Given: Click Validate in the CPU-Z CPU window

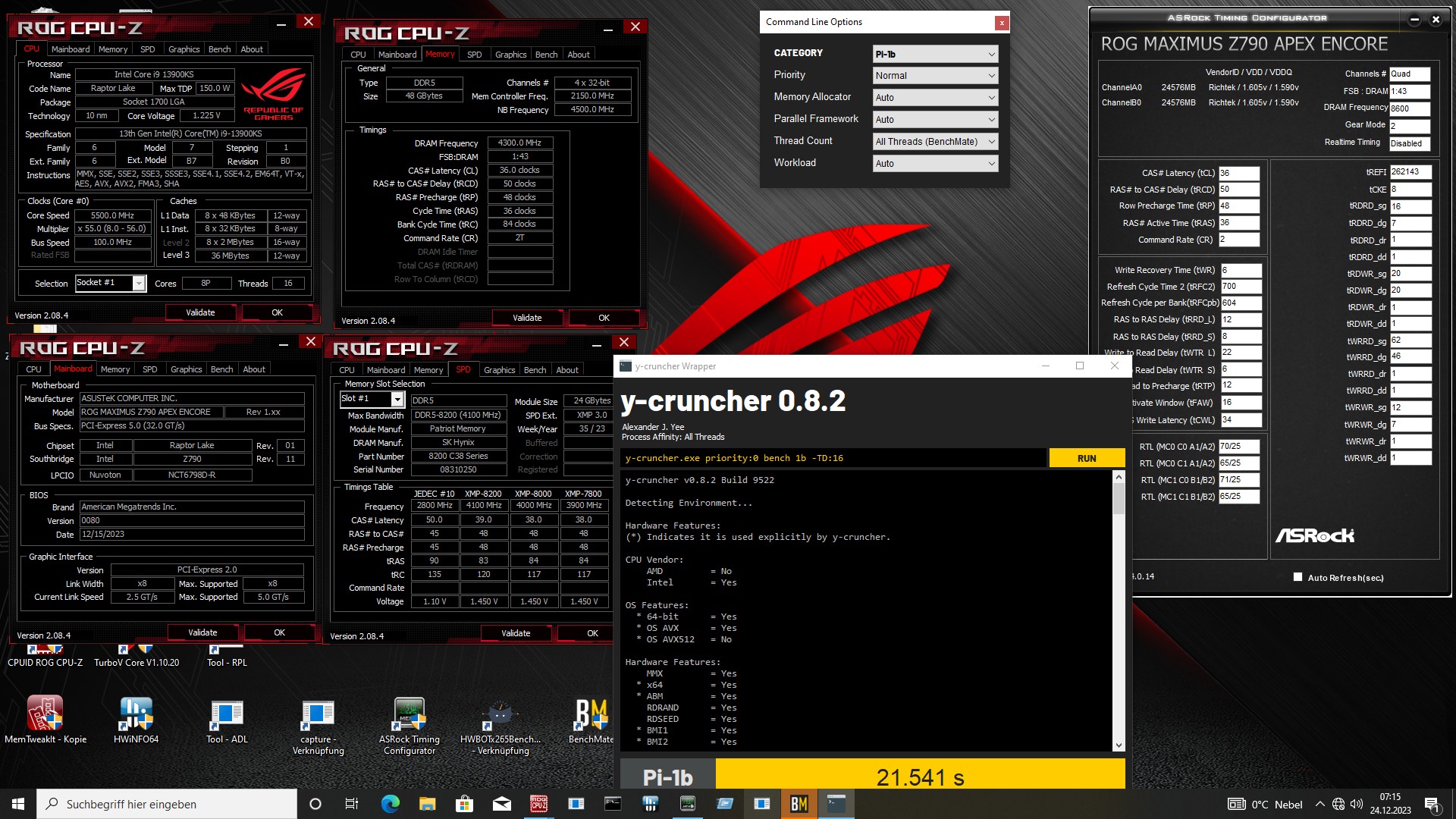Looking at the screenshot, I should (x=200, y=312).
